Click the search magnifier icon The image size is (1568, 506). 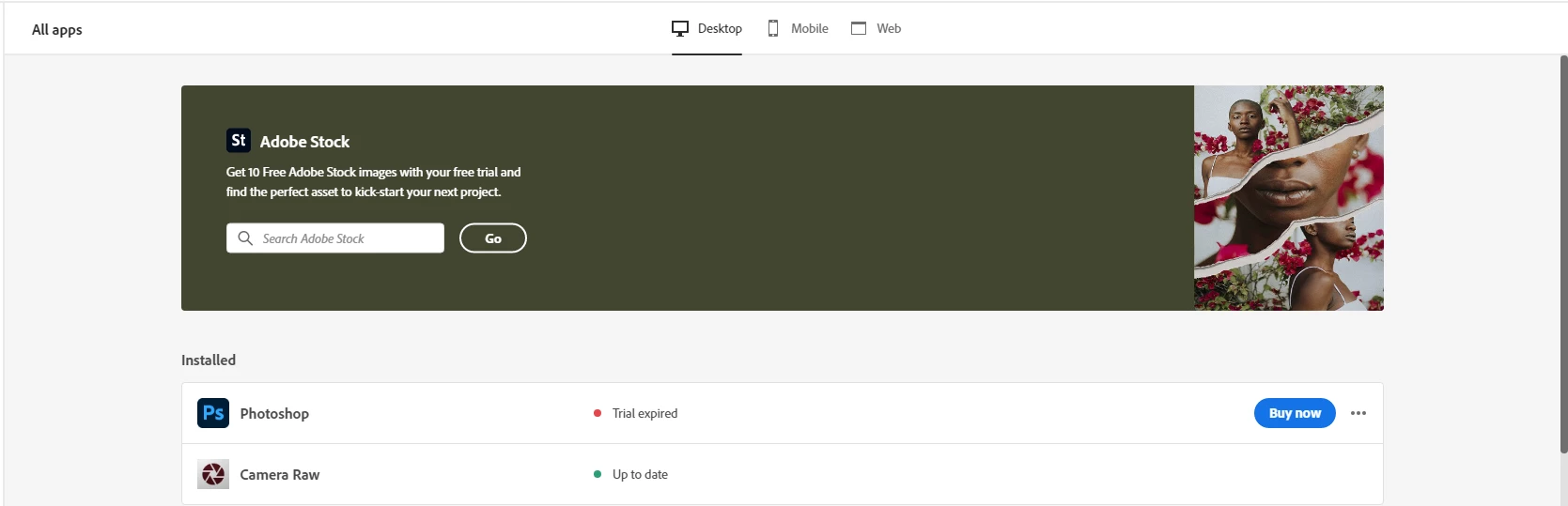coord(245,238)
